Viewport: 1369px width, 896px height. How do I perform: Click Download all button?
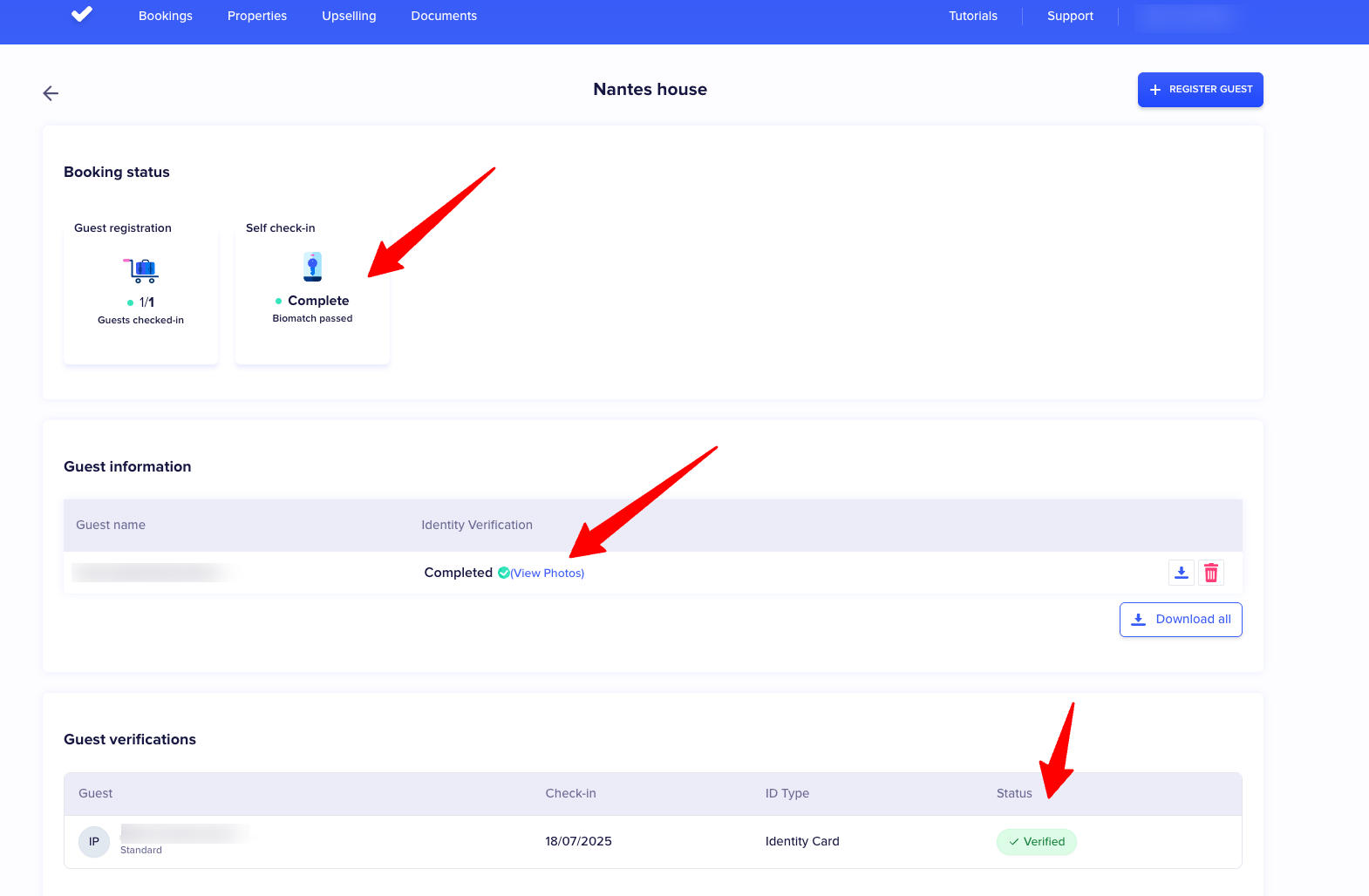click(x=1181, y=620)
